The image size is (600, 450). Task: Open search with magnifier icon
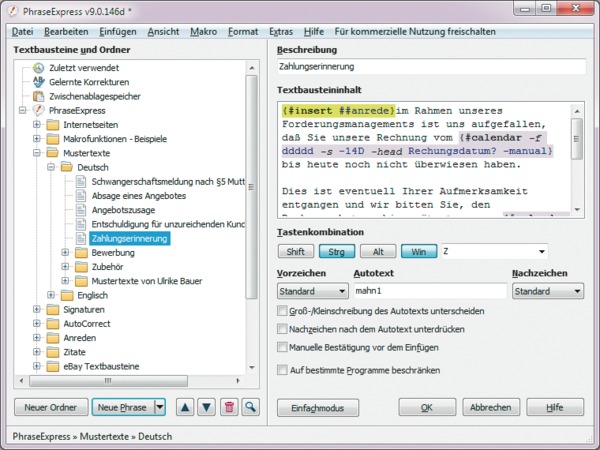pyautogui.click(x=251, y=407)
